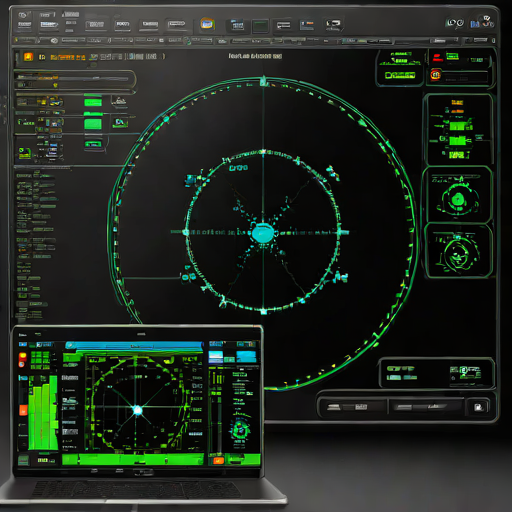Click the small green-outlined button below the solid green buttons
This screenshot has width=512, height=512.
[93, 144]
